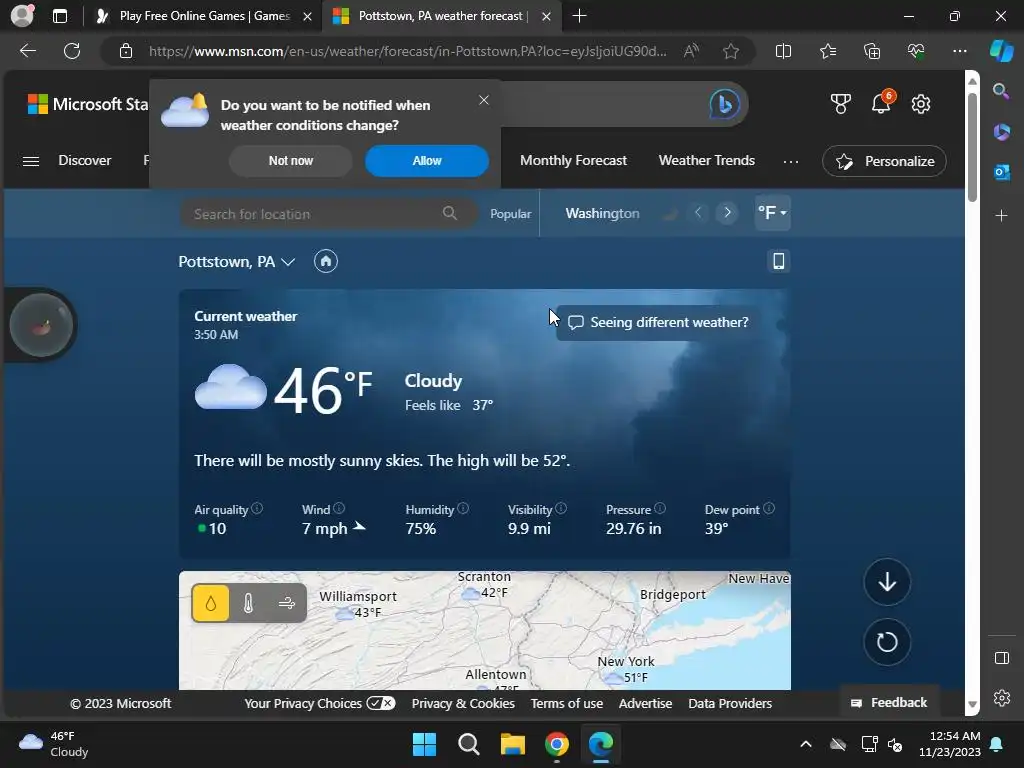Click the floating game bubble widget
The height and width of the screenshot is (768, 1024).
click(41, 325)
